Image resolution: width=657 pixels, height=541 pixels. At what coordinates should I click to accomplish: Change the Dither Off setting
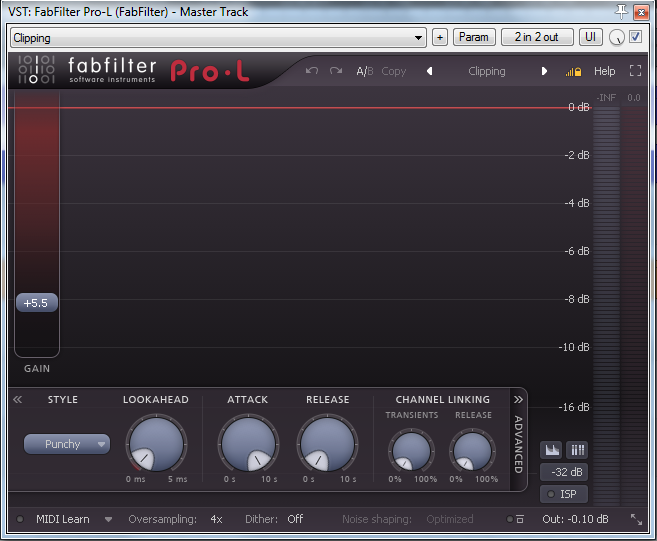pos(295,519)
